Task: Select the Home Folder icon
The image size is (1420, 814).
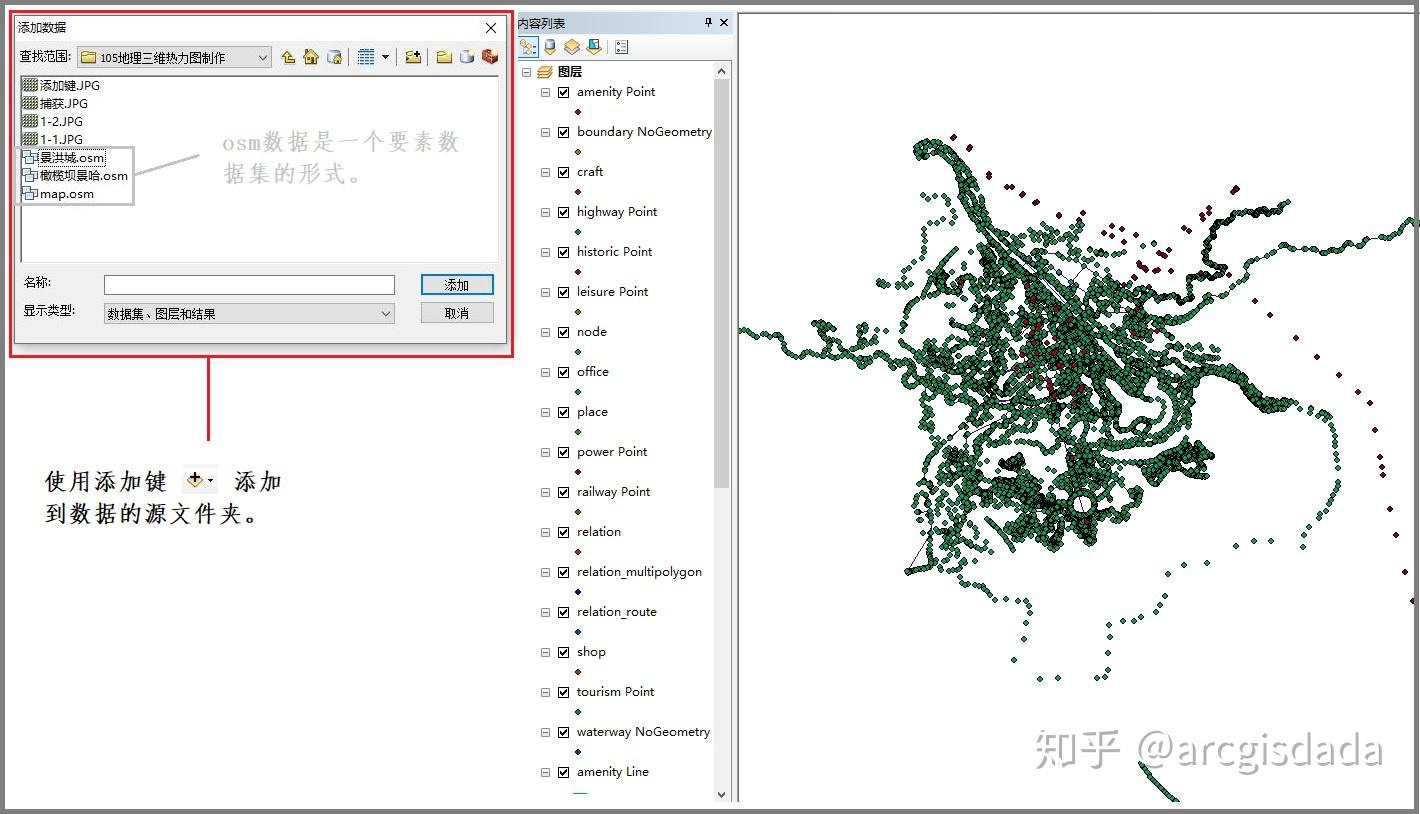Action: point(311,57)
